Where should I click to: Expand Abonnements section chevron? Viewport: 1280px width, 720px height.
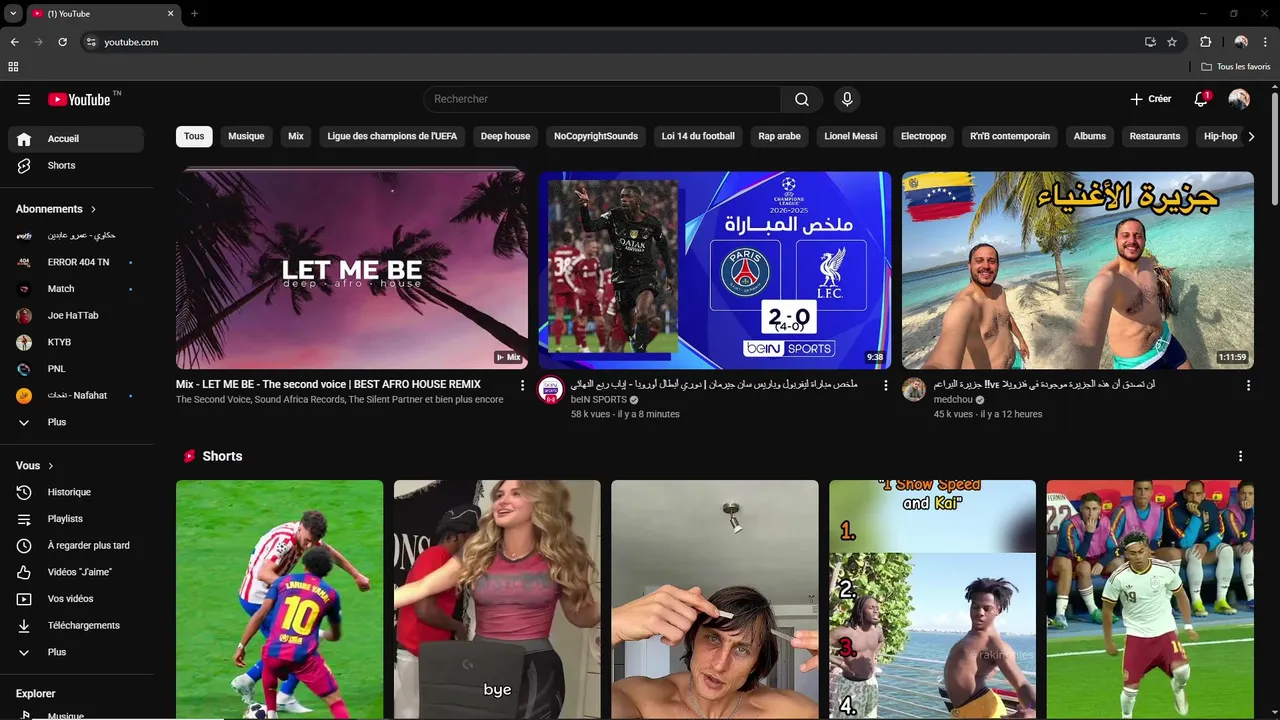pos(94,209)
